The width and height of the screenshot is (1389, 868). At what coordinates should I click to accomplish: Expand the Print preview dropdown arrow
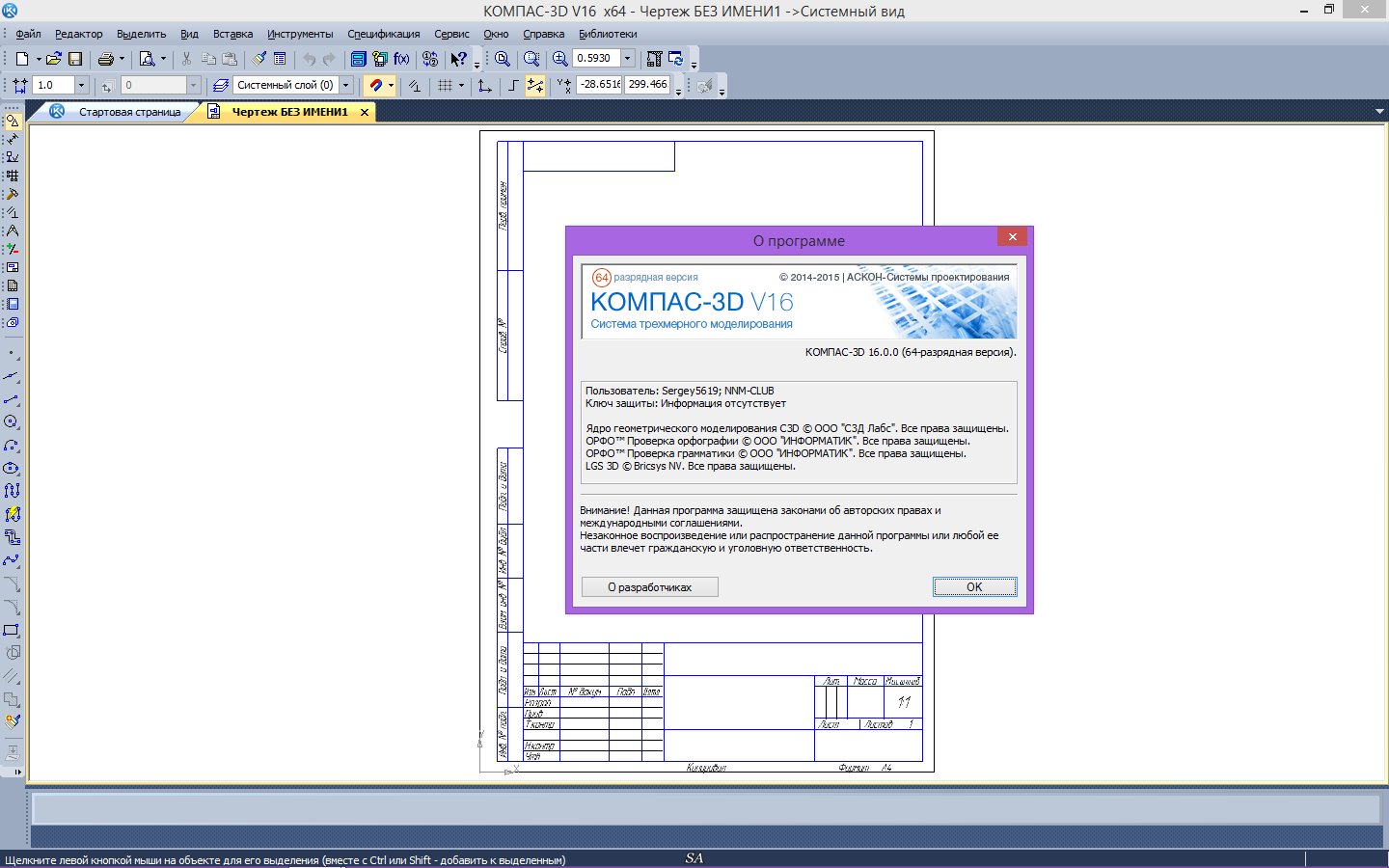click(163, 59)
